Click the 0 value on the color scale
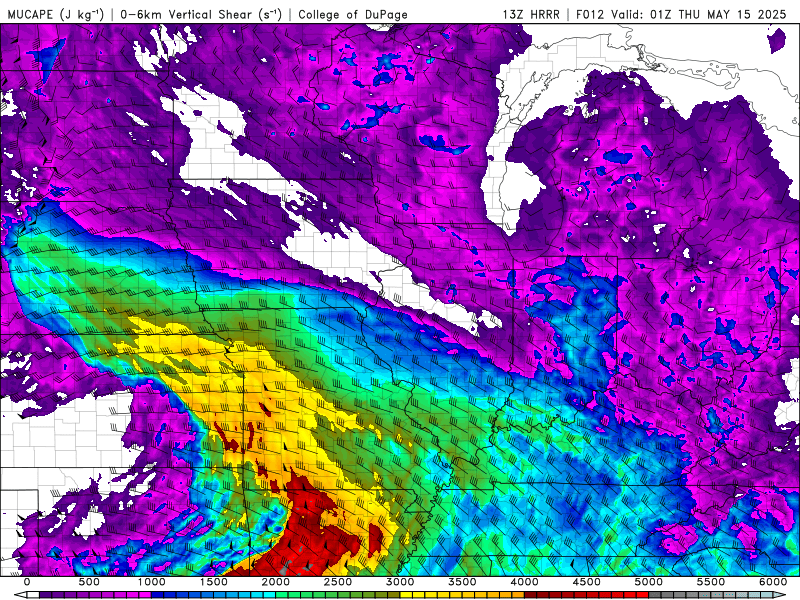Screen dimensions: 800x600 tap(27, 582)
